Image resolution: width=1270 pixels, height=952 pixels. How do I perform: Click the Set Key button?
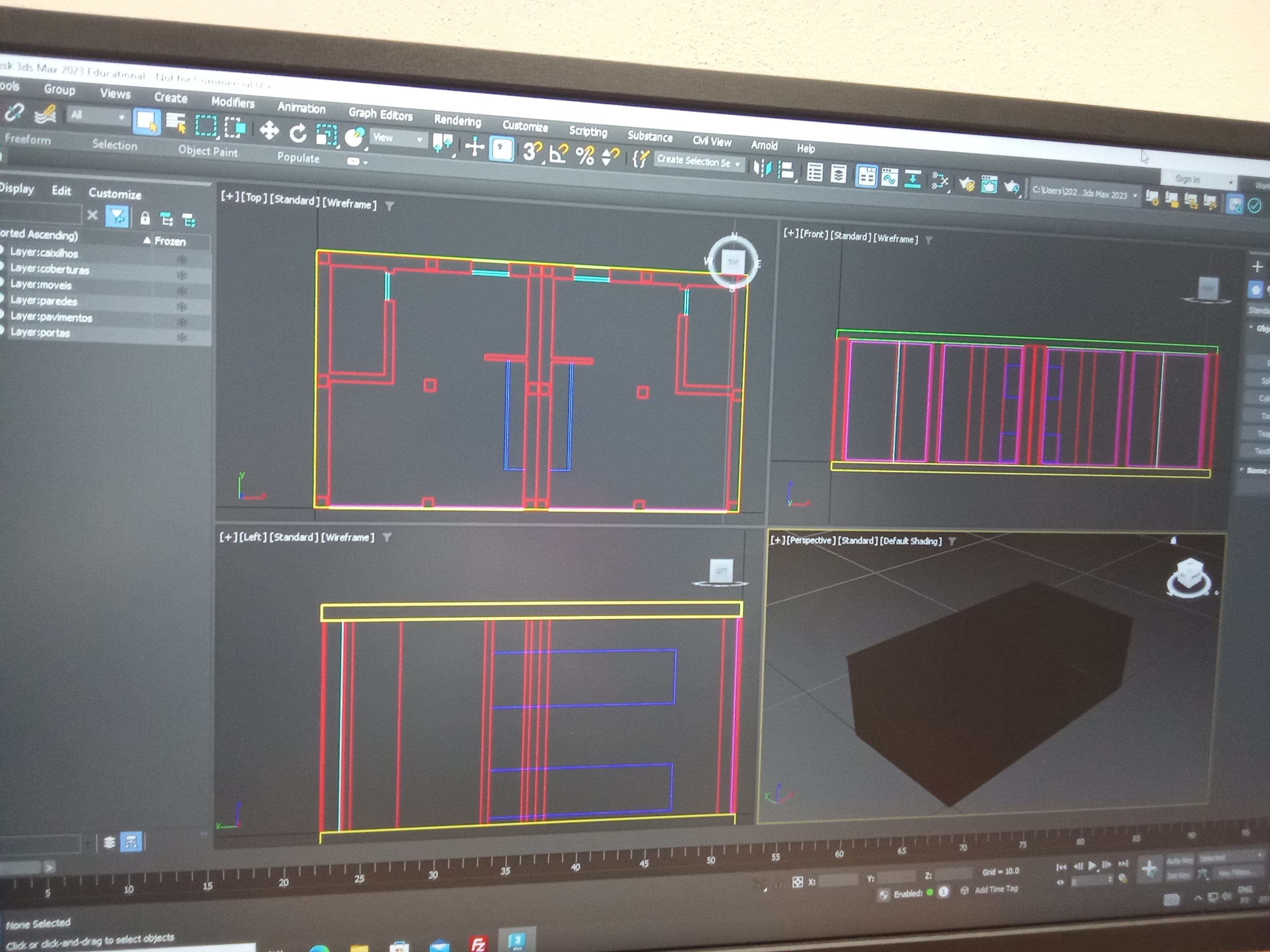click(1178, 876)
